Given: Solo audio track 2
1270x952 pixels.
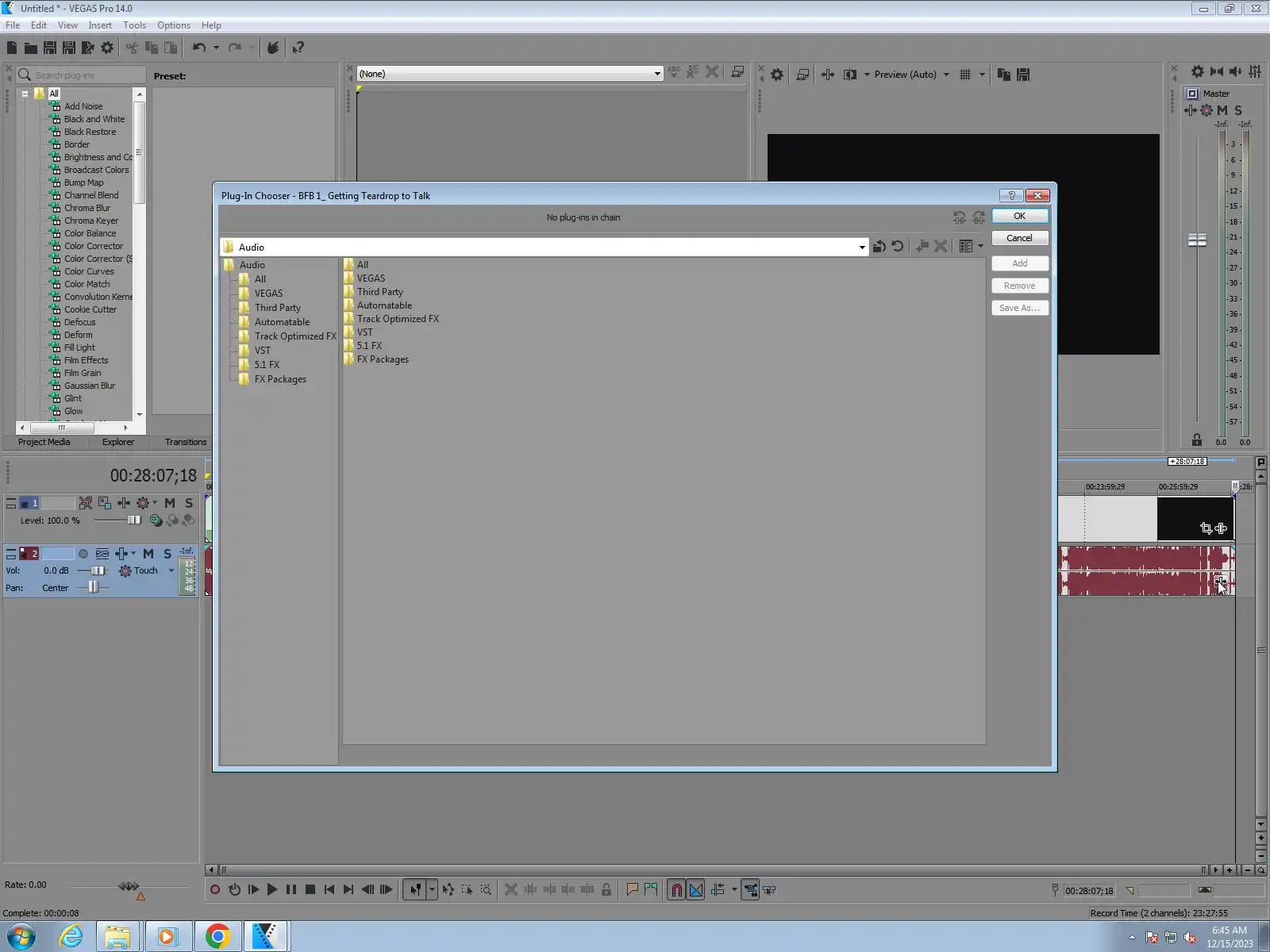Looking at the screenshot, I should [x=167, y=554].
